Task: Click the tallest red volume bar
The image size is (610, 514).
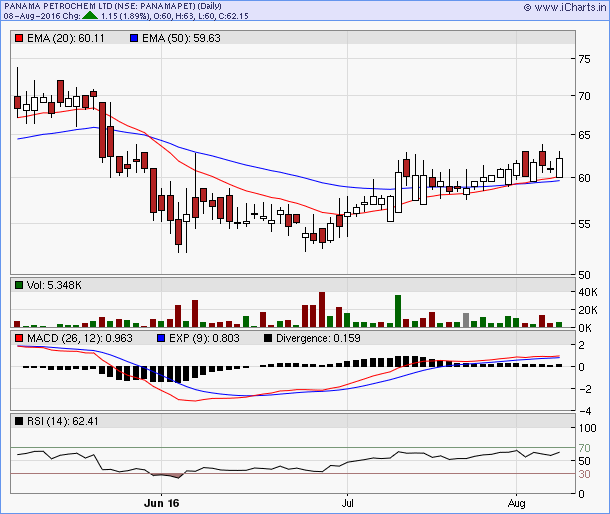Action: point(322,309)
